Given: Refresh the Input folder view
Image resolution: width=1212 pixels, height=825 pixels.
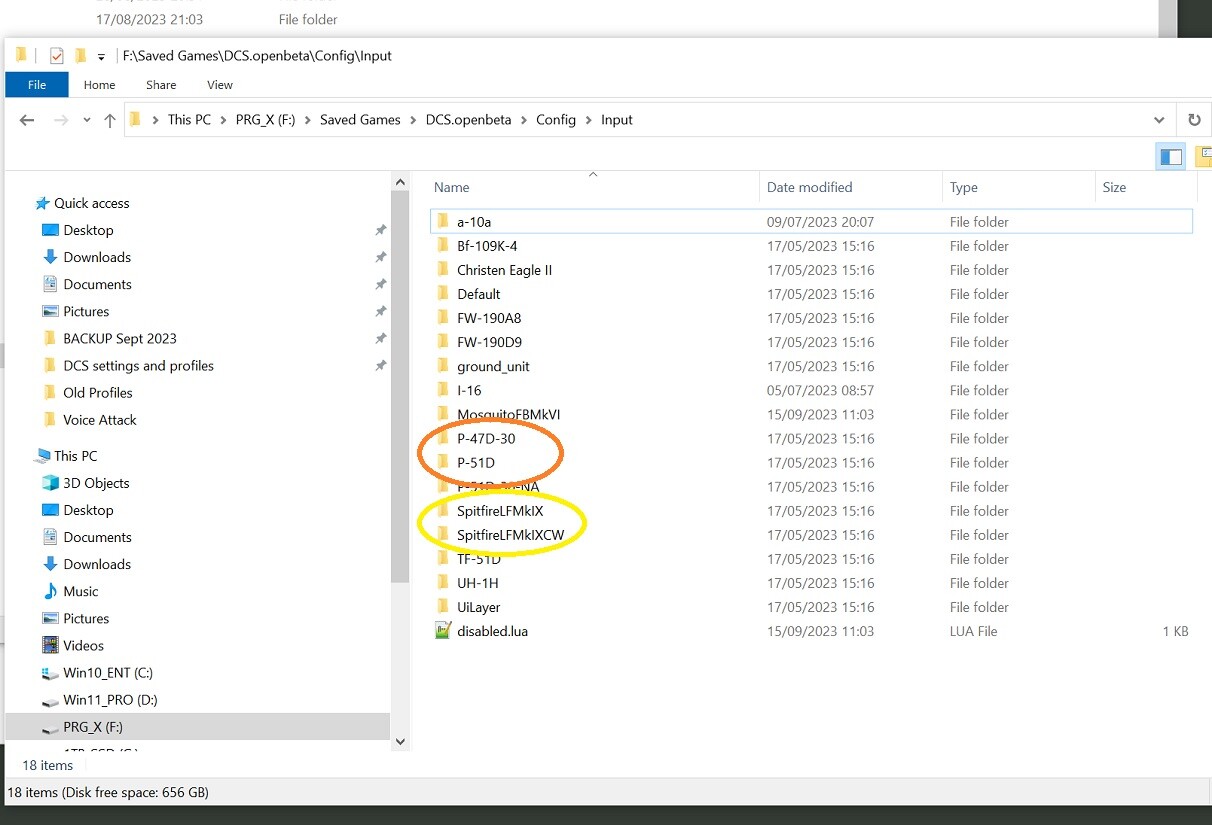Looking at the screenshot, I should coord(1194,120).
